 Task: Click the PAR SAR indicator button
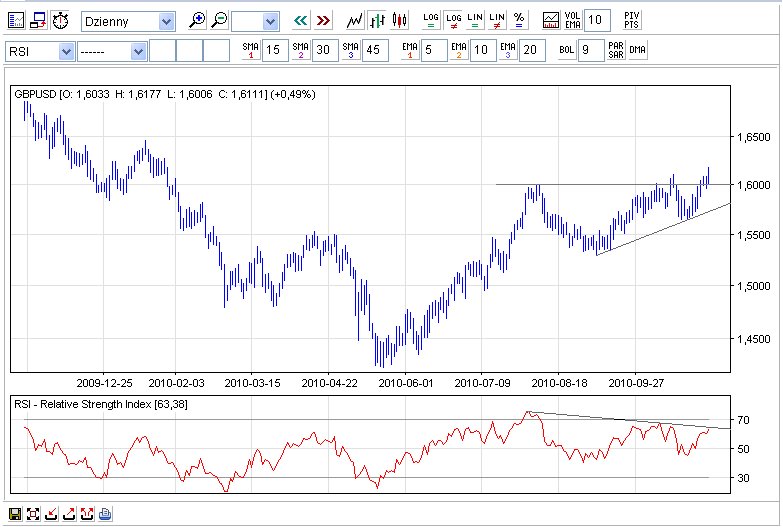(x=616, y=50)
